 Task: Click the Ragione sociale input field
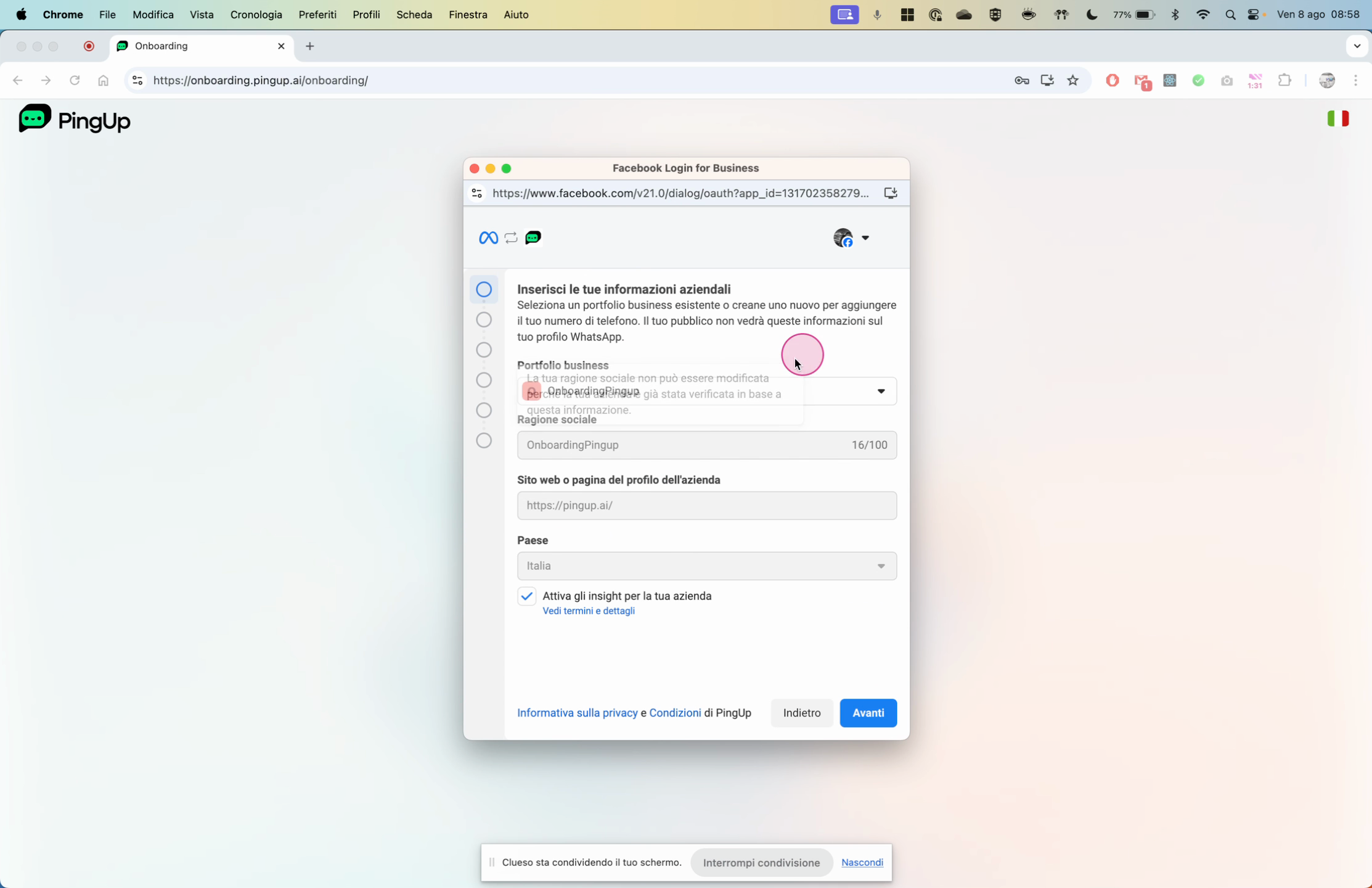706,445
